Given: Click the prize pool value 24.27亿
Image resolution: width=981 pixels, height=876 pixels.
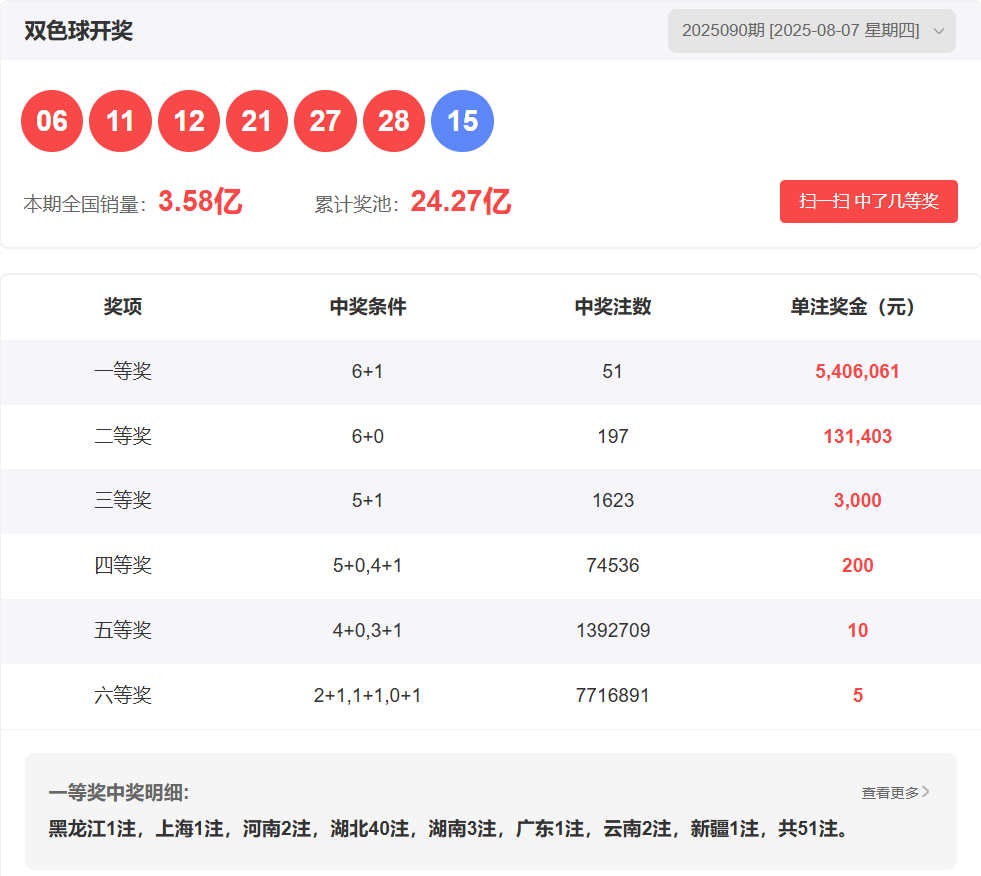Looking at the screenshot, I should point(460,202).
